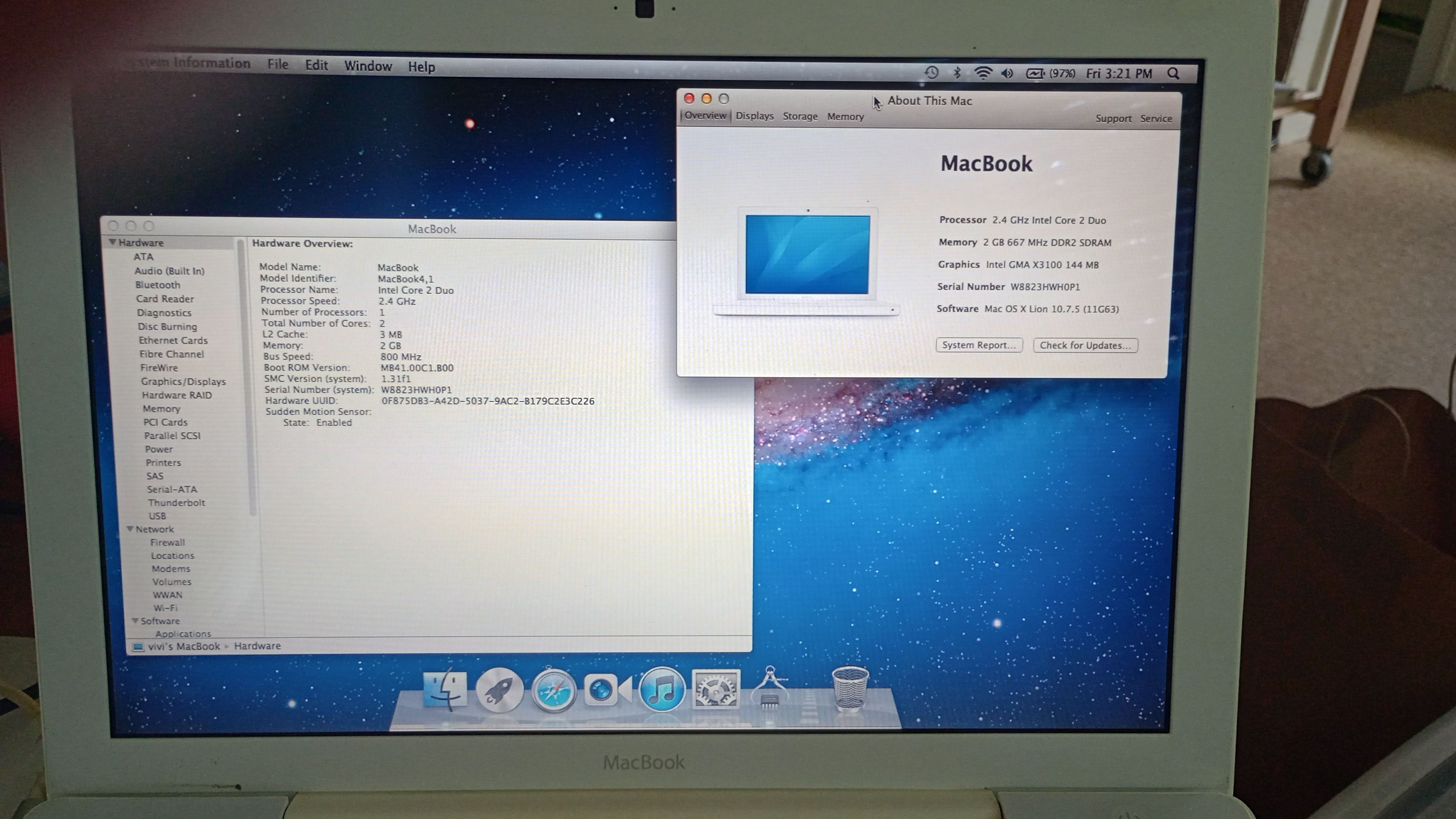Viewport: 1456px width, 819px height.
Task: Click System Information chip icon in Dock
Action: pyautogui.click(x=770, y=689)
